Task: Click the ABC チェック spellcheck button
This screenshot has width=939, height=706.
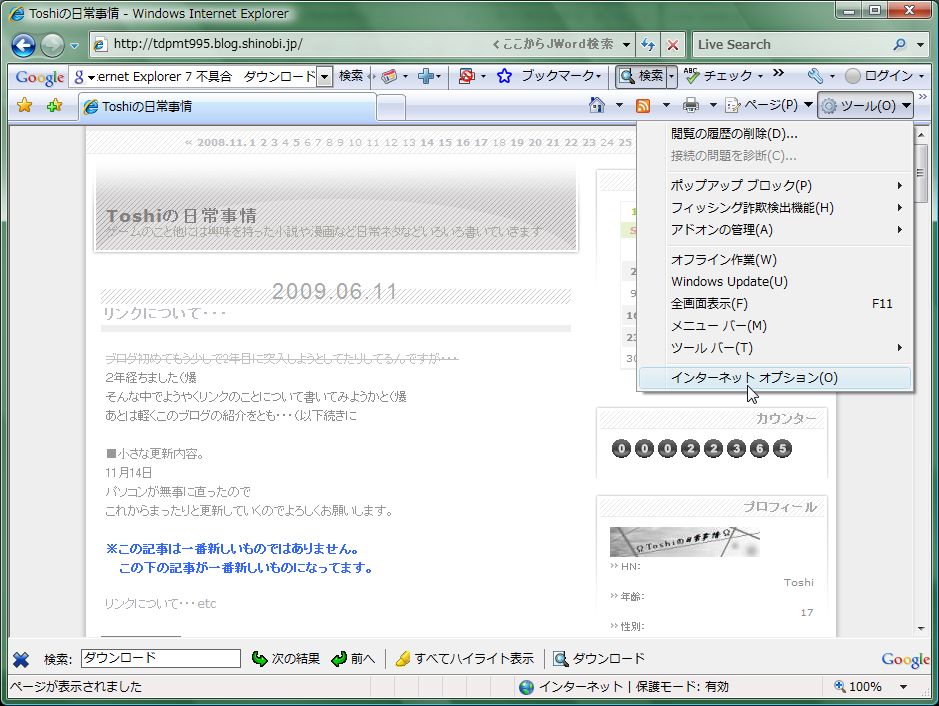Action: [x=717, y=75]
